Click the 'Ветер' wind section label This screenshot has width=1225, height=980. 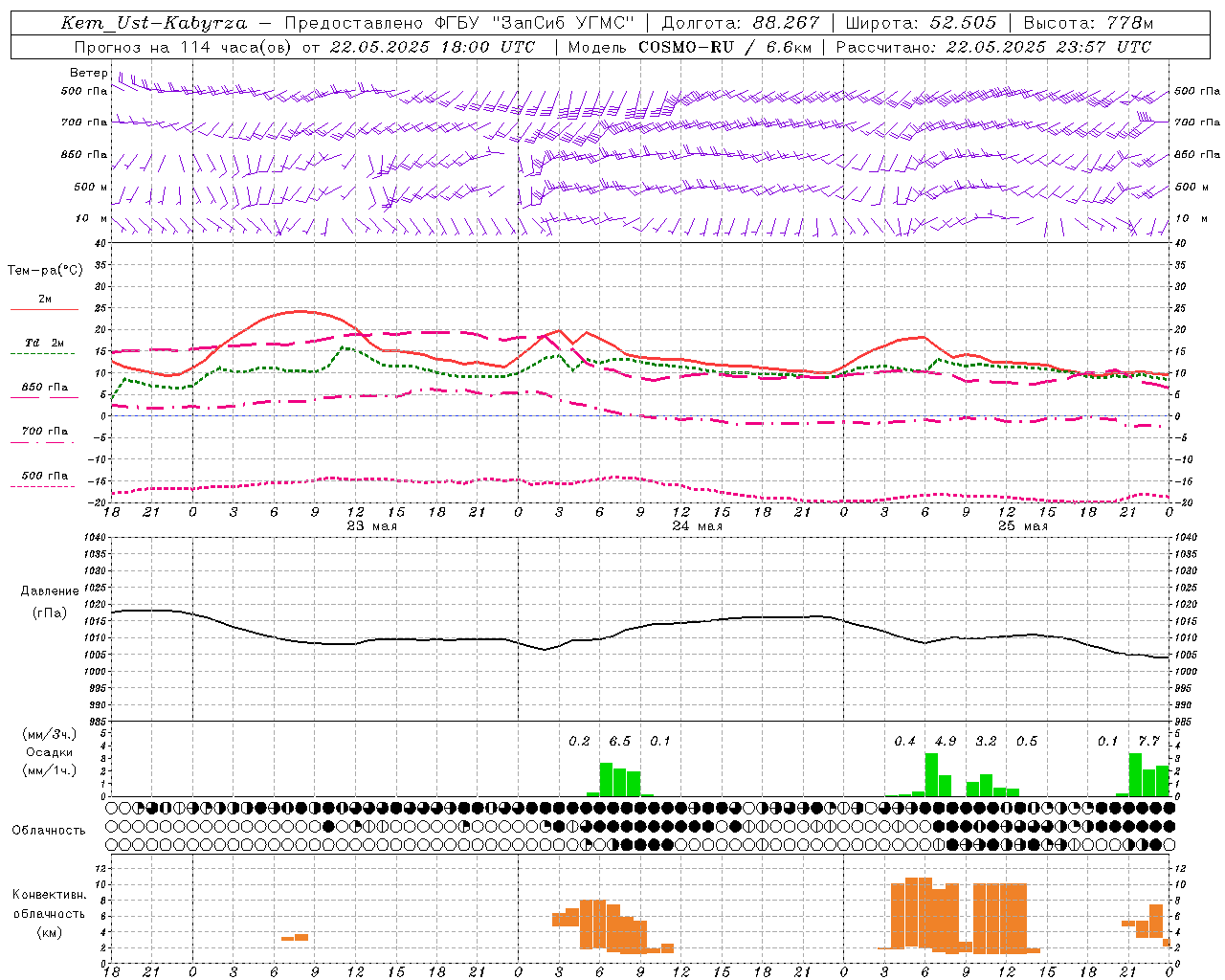point(88,73)
